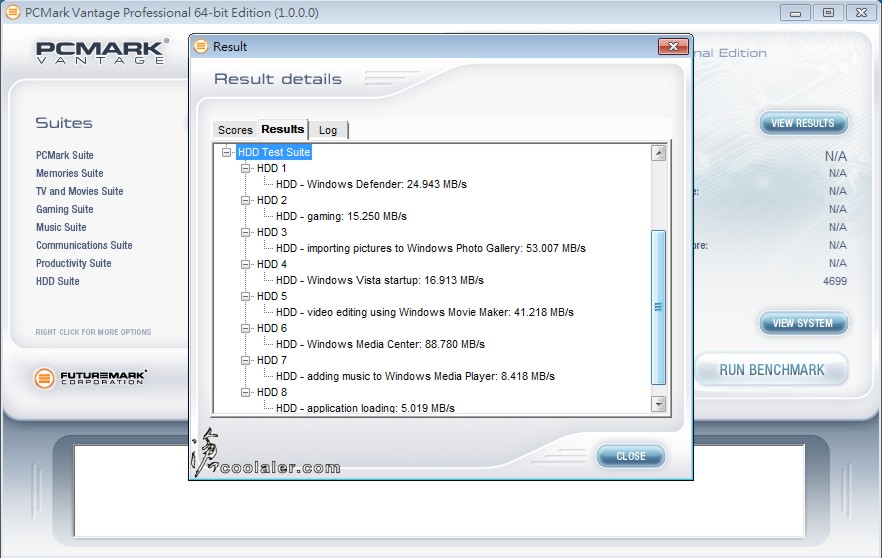The height and width of the screenshot is (558, 882).
Task: Minimize the PCMark Vantage main window
Action: tap(795, 12)
